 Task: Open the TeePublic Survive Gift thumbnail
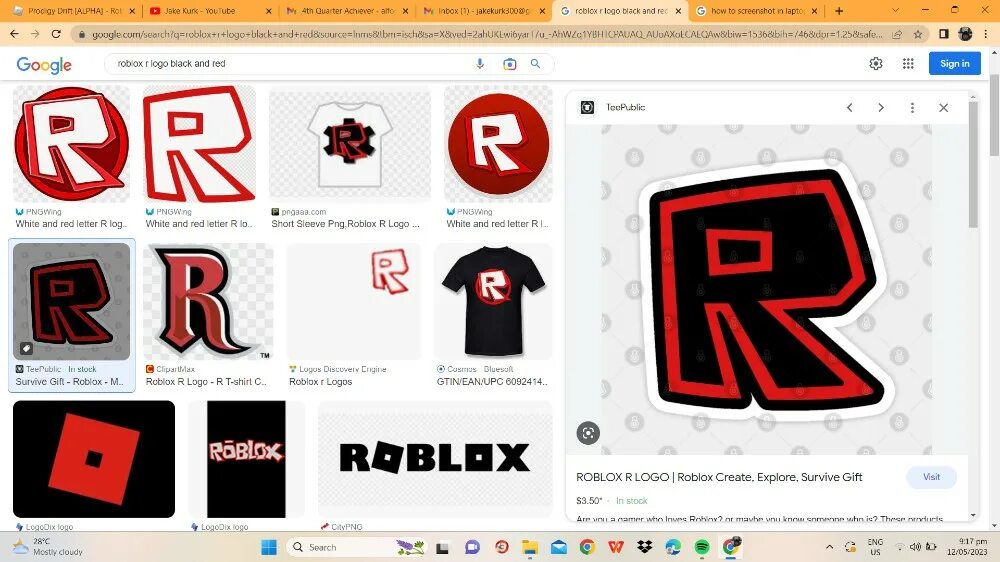71,302
